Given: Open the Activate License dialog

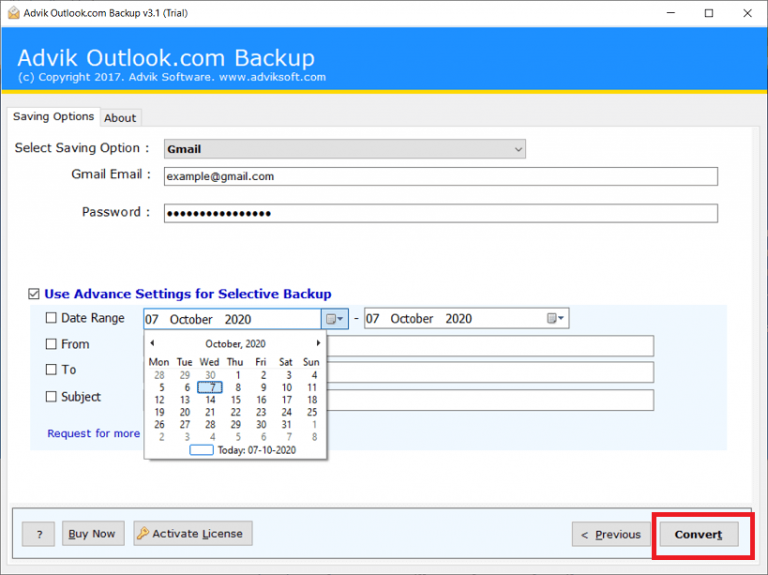Looking at the screenshot, I should click(193, 533).
